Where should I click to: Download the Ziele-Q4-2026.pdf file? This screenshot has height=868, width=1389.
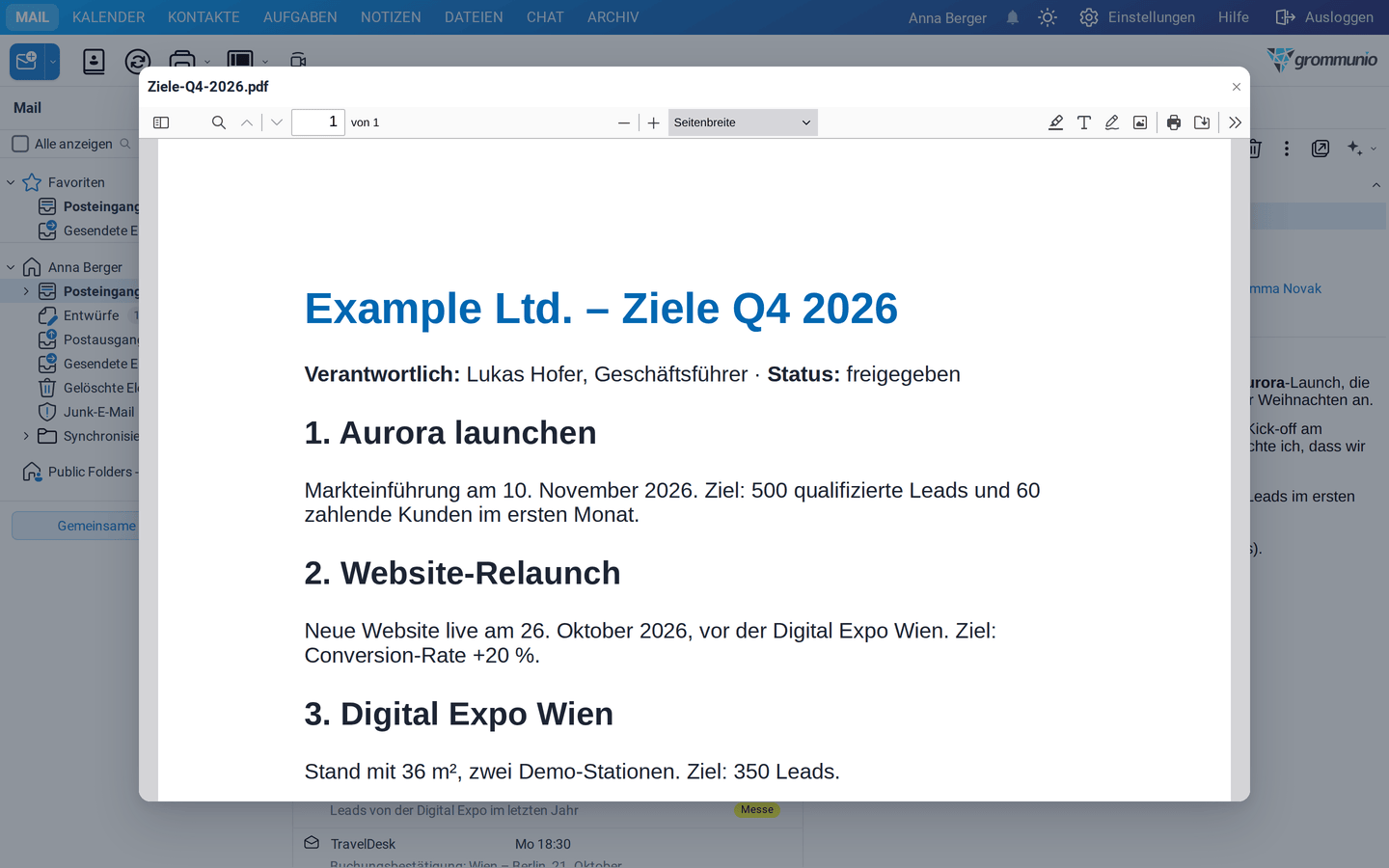pyautogui.click(x=1202, y=122)
